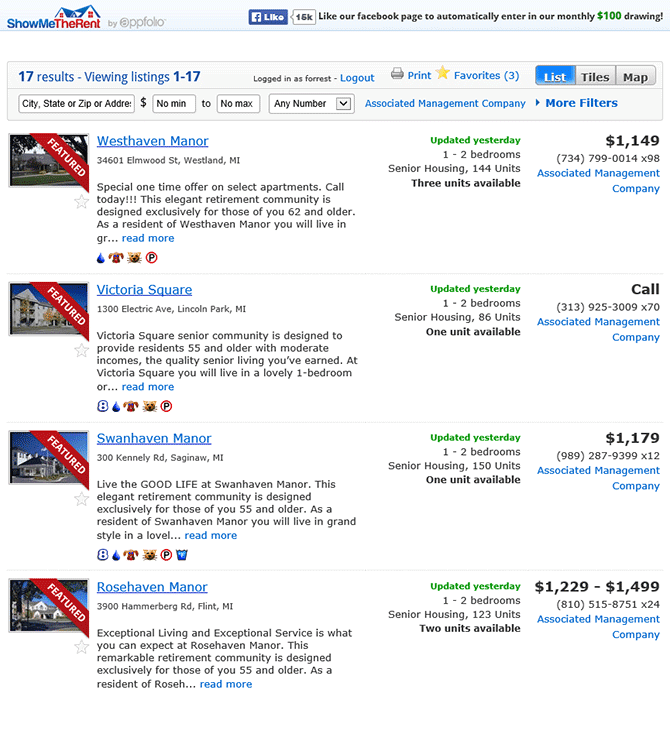This screenshot has height=741, width=670.
Task: Toggle favorite star for Westhaven Manor
Action: (x=81, y=201)
